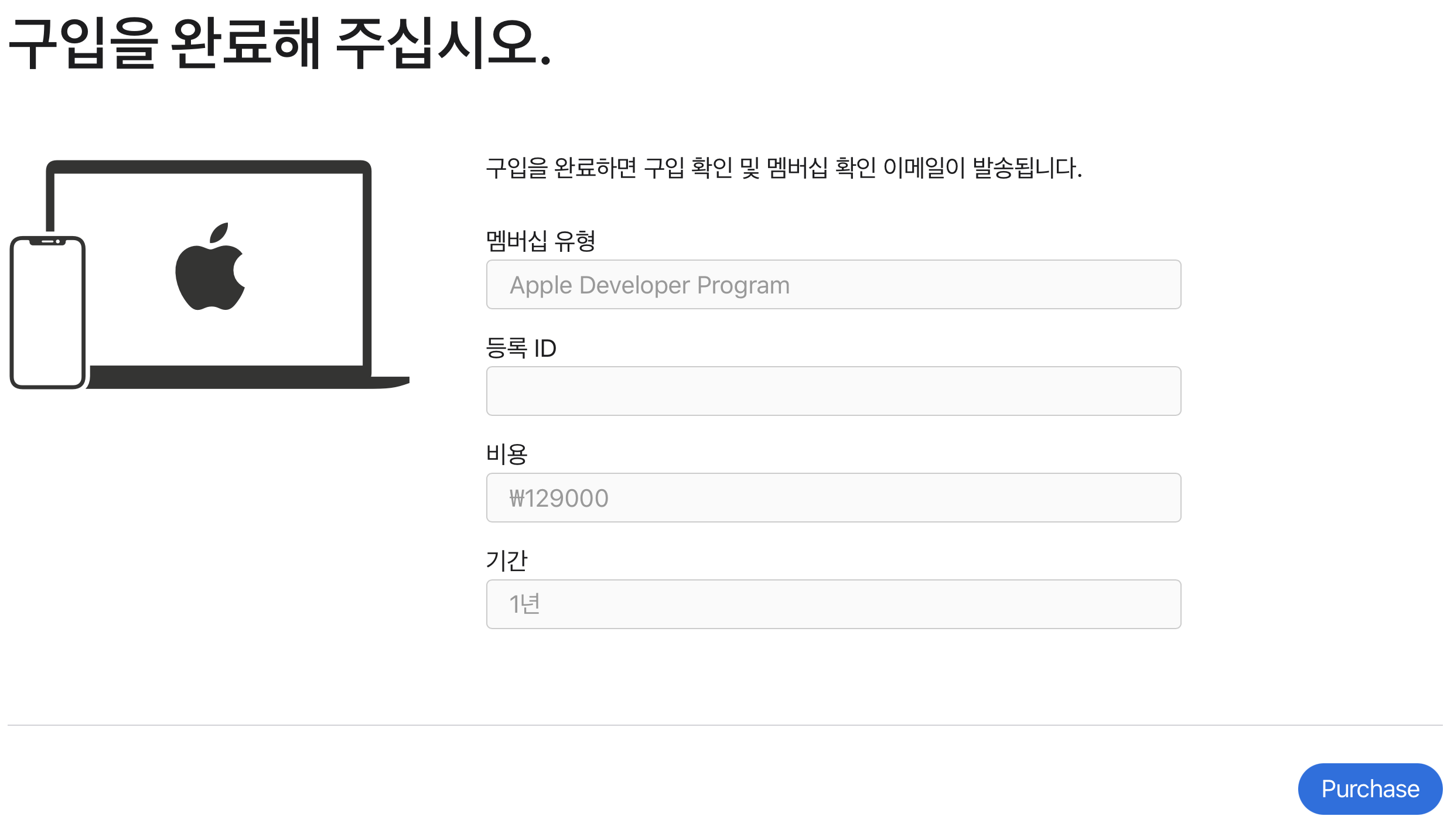Image resolution: width=1454 pixels, height=840 pixels.
Task: Focus the empty 등록 ID field
Action: pos(833,391)
